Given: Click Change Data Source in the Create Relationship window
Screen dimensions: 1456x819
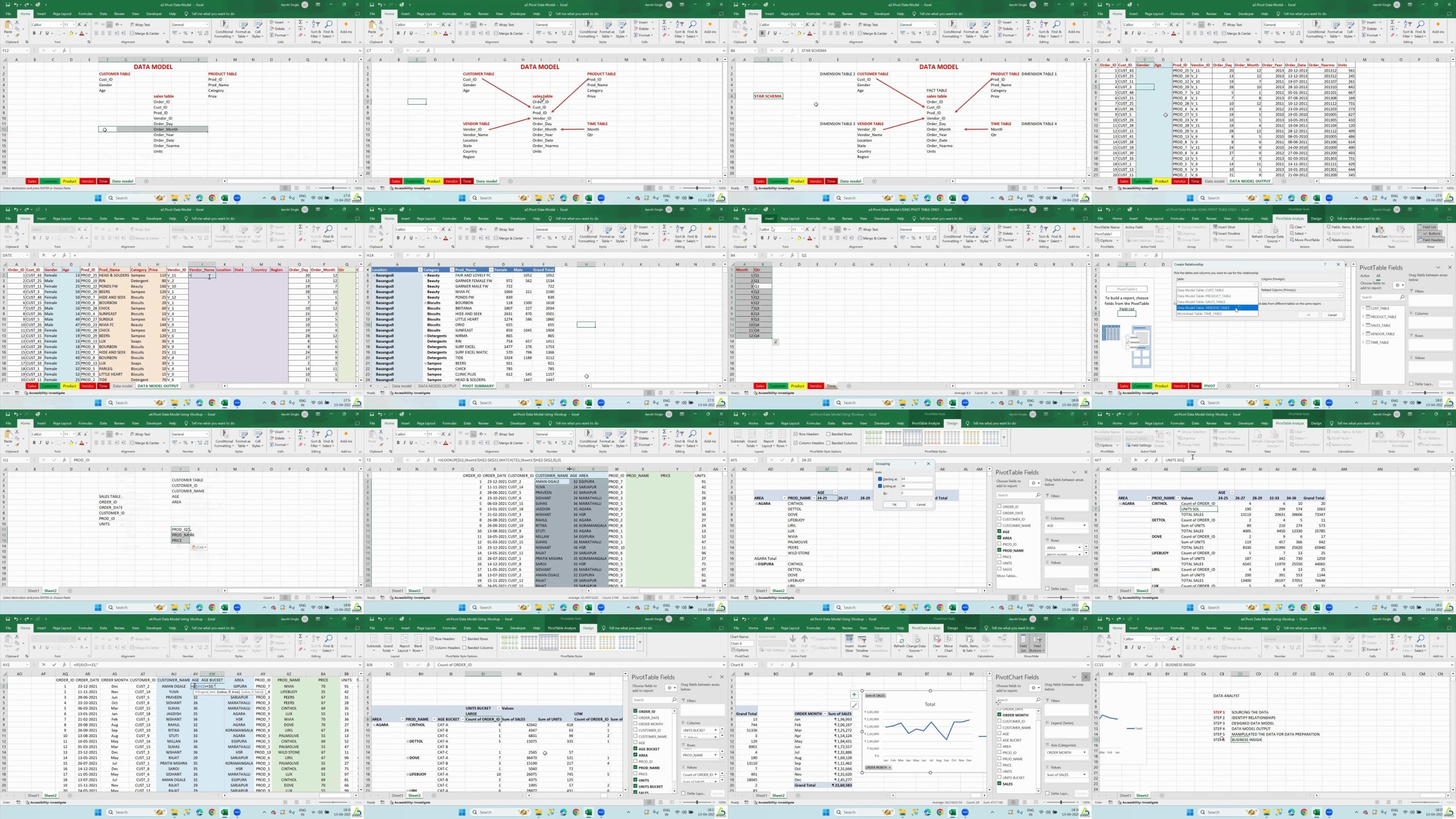Looking at the screenshot, I should (x=1274, y=233).
